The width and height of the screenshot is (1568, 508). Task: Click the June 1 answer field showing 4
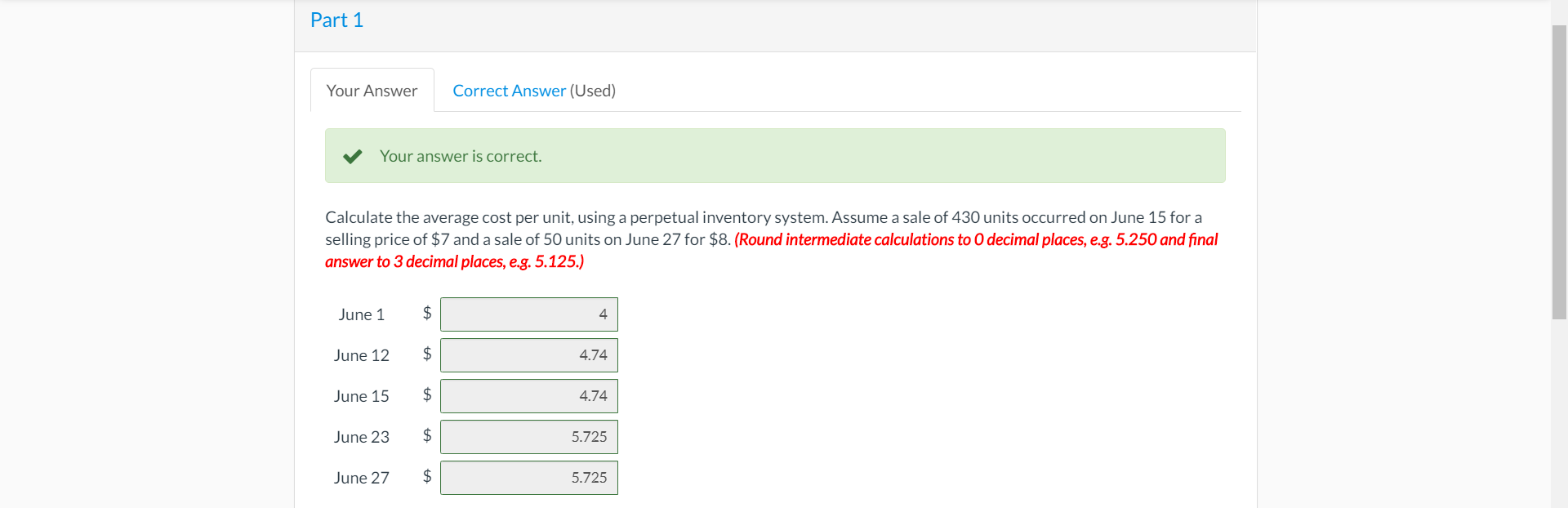point(528,314)
